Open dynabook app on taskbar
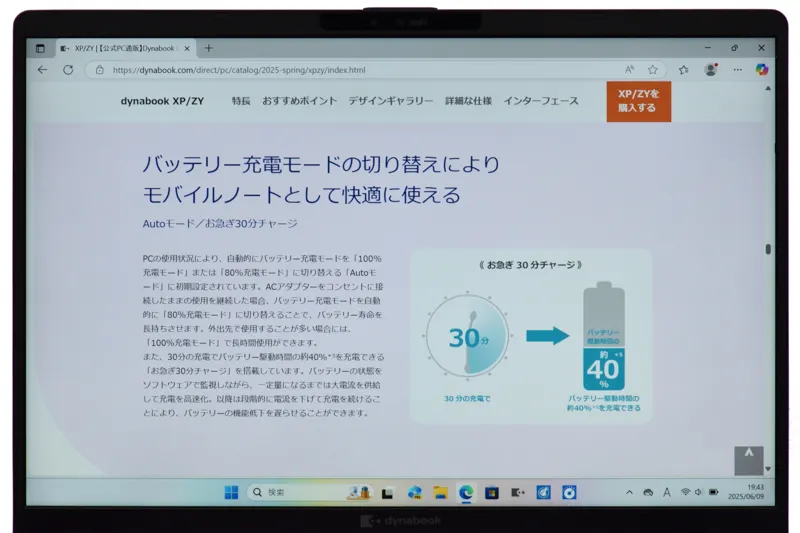800x533 pixels. point(517,492)
